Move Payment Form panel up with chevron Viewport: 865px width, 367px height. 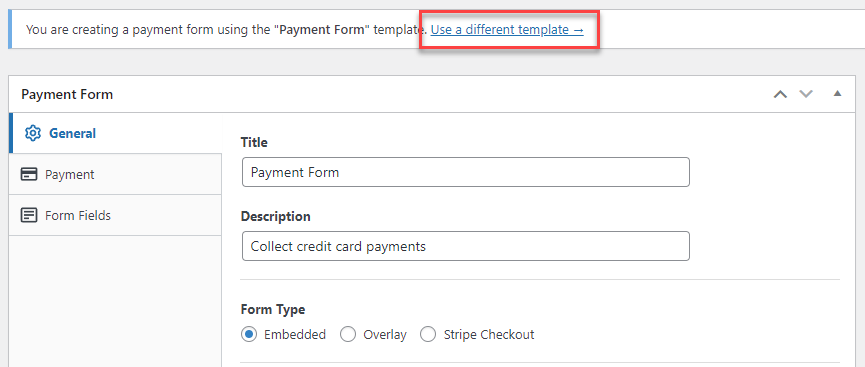click(780, 94)
